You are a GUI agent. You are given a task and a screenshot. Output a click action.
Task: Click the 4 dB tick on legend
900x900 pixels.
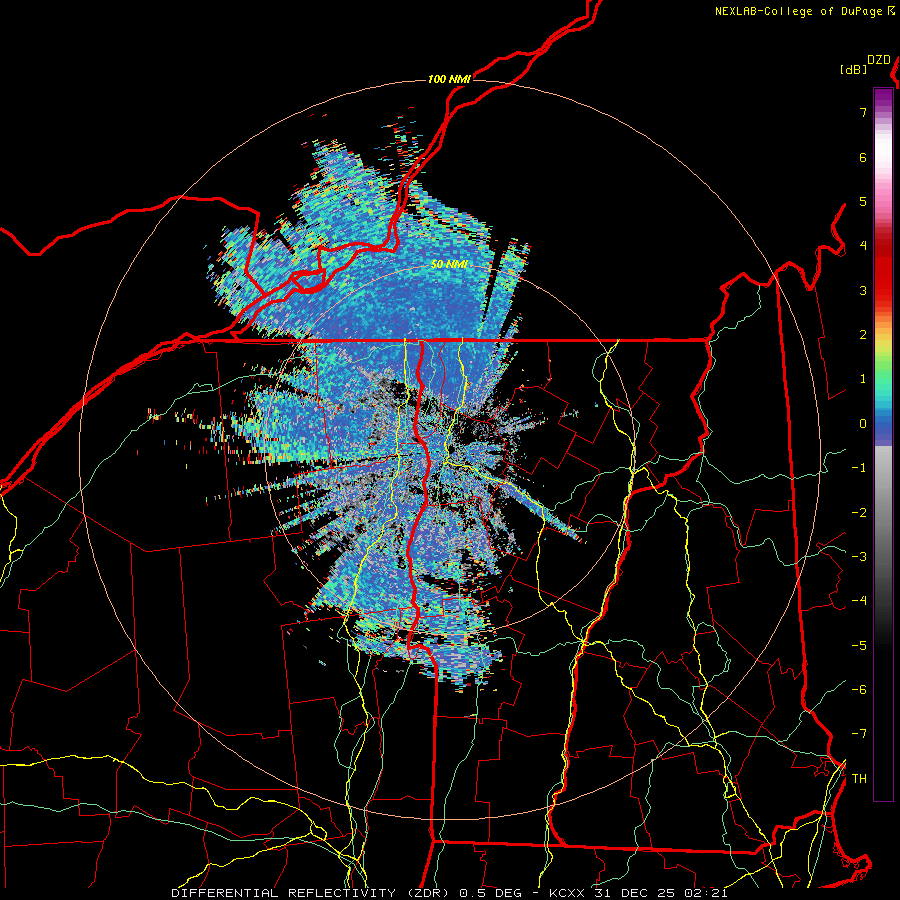(863, 246)
